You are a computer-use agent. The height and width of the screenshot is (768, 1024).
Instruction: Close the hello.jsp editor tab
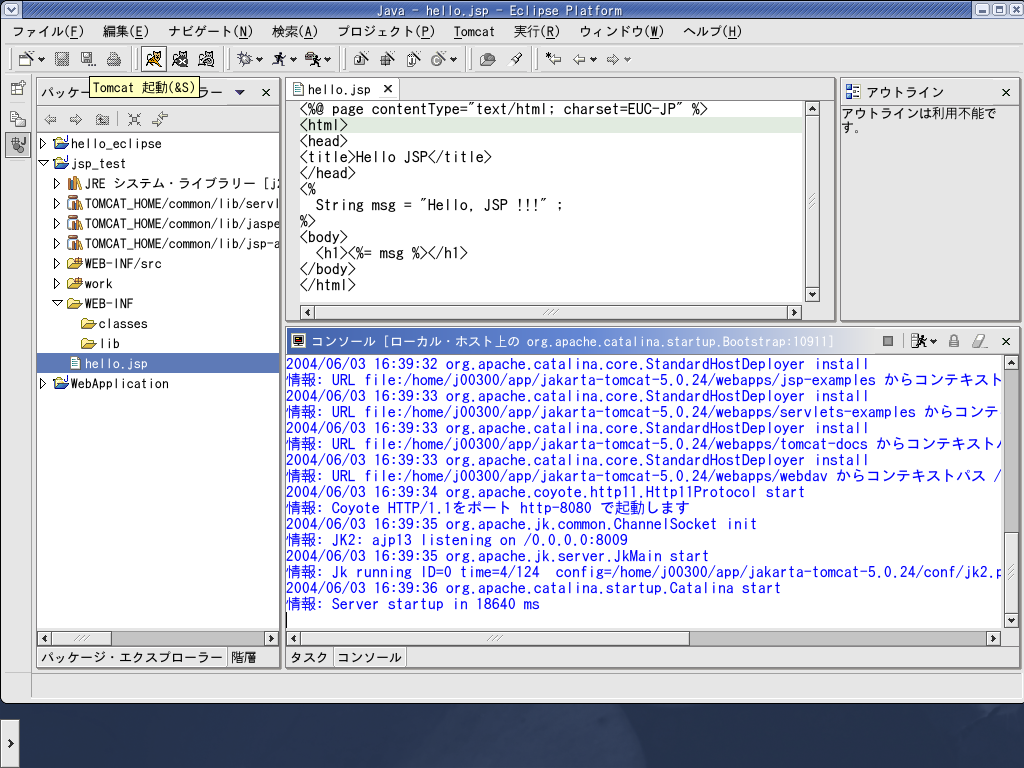(x=389, y=90)
